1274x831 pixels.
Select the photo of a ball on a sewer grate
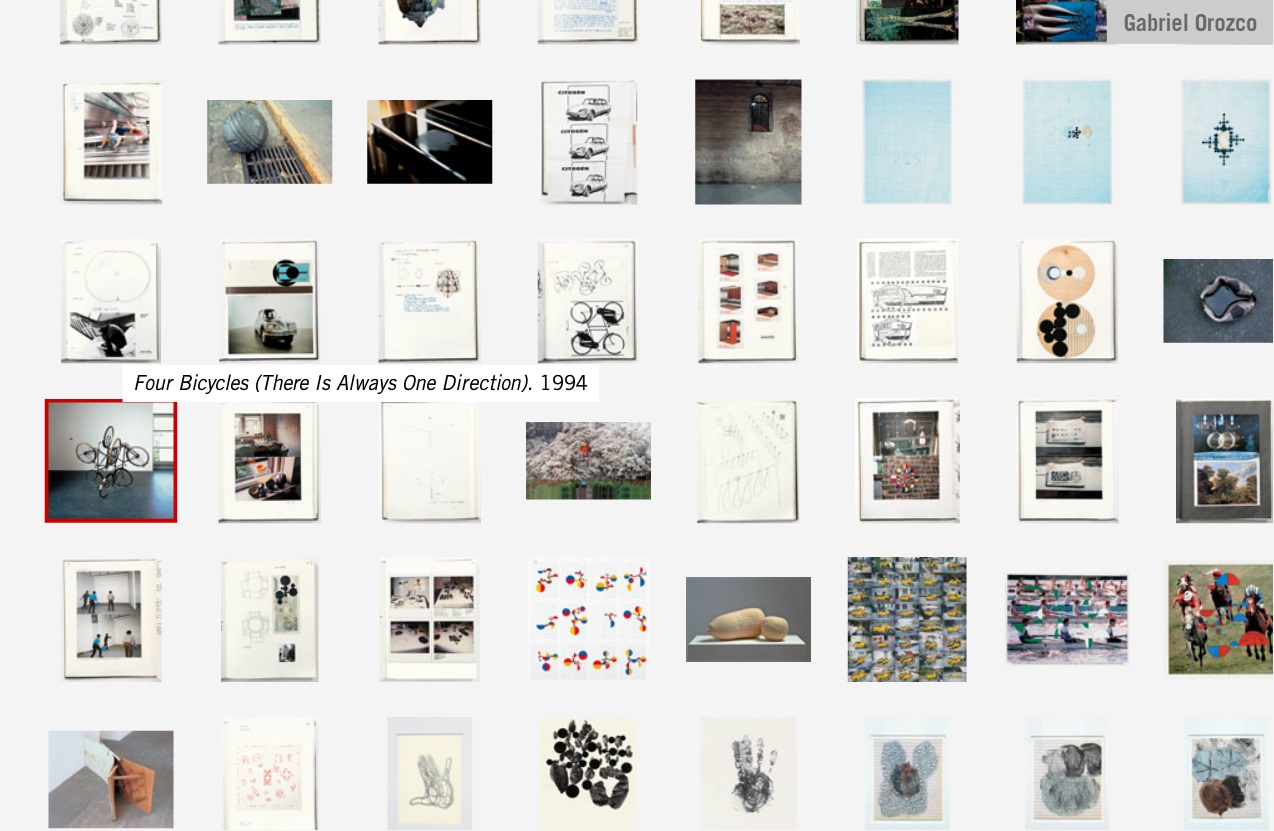point(269,141)
